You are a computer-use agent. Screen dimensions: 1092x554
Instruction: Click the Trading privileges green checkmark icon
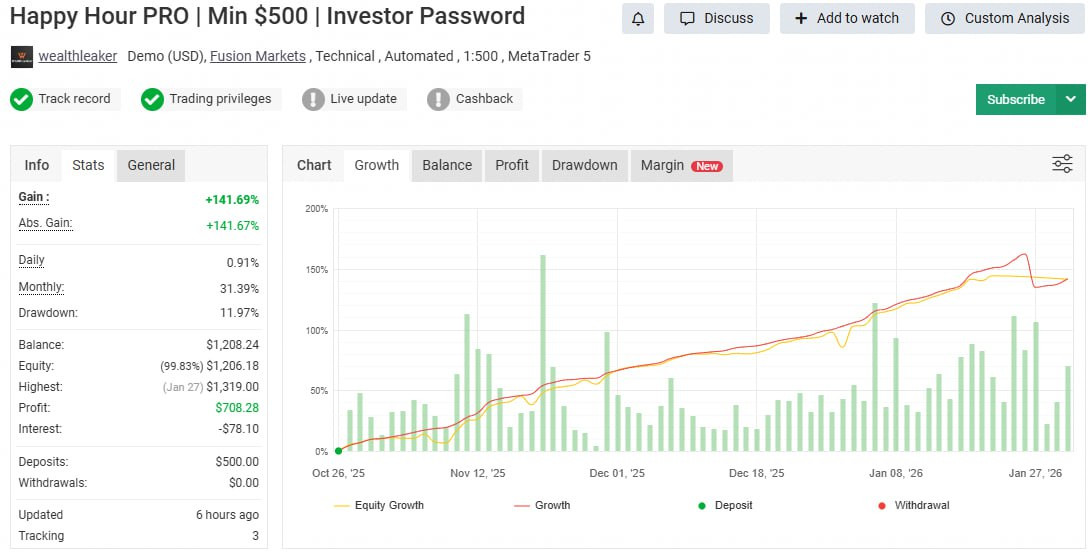pyautogui.click(x=152, y=99)
